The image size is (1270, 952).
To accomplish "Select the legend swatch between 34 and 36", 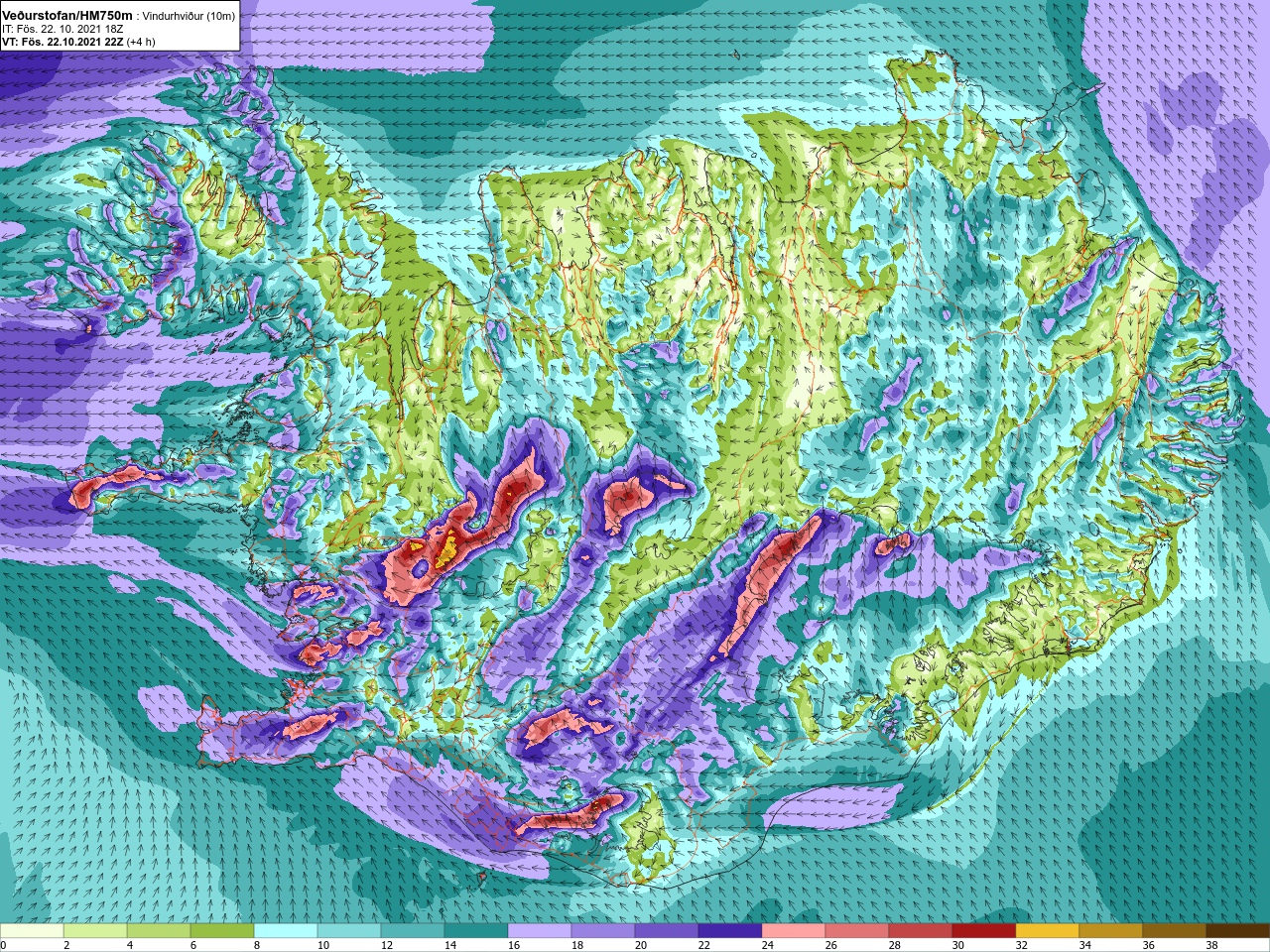I will coord(1111,930).
